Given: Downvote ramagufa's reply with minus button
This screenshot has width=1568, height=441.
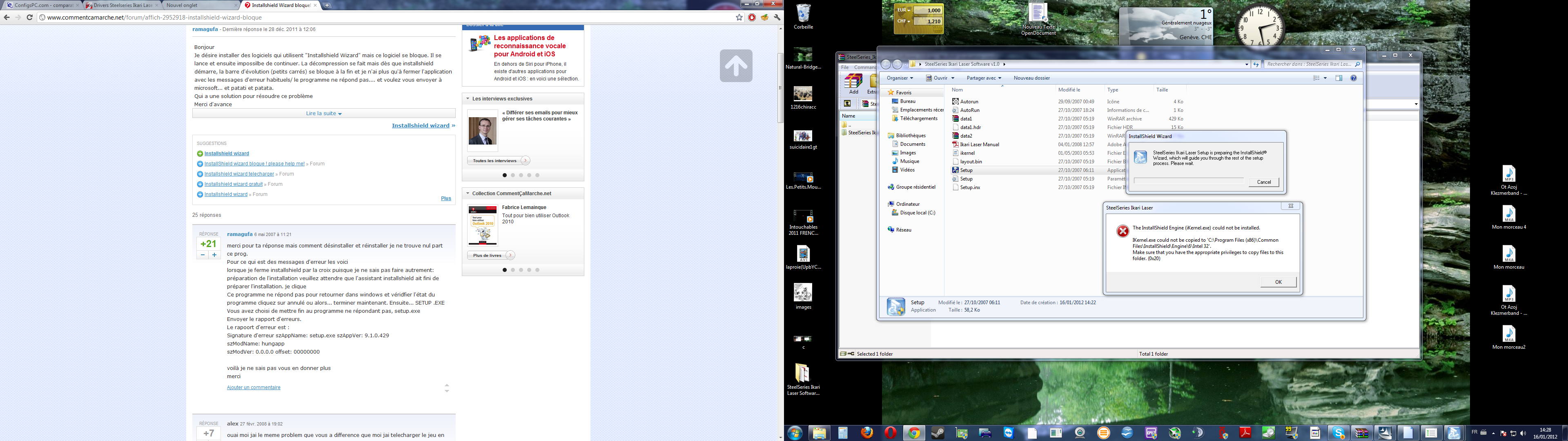Looking at the screenshot, I should (x=203, y=255).
